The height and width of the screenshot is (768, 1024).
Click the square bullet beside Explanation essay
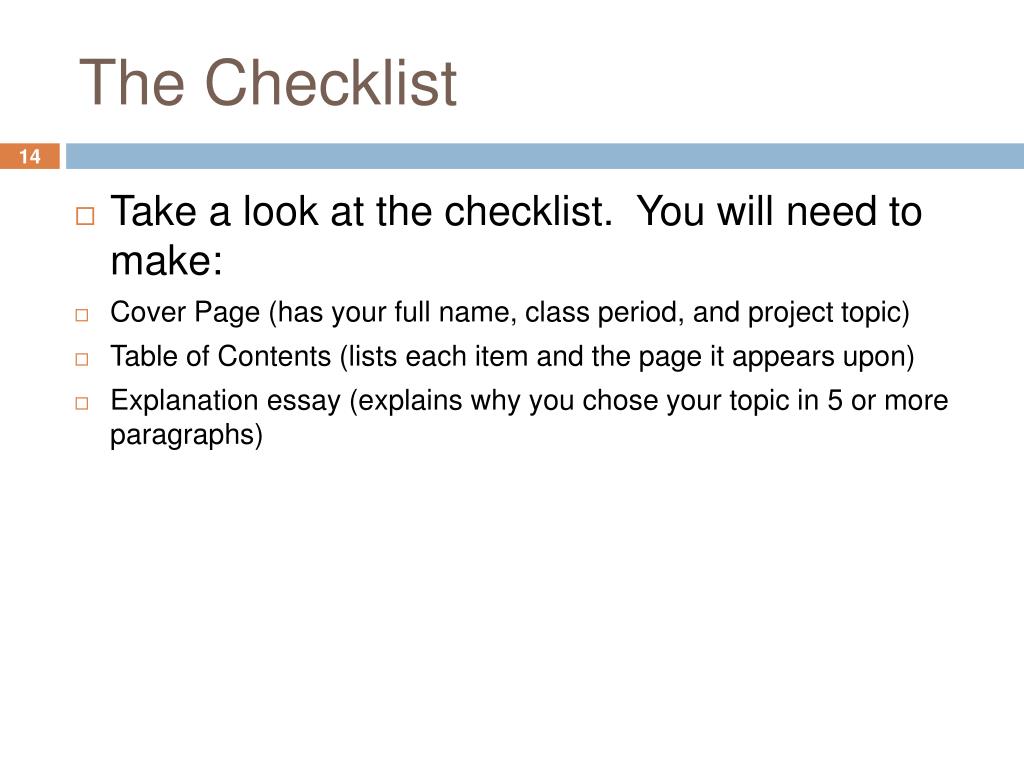[x=82, y=403]
